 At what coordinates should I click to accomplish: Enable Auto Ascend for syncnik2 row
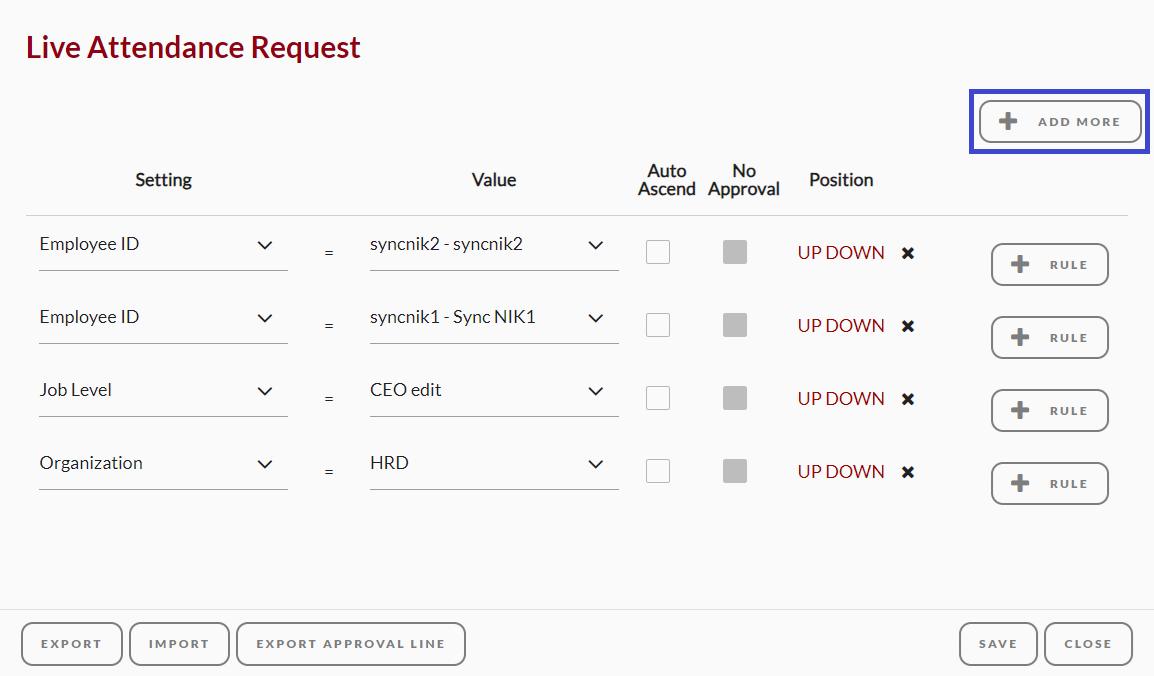tap(658, 252)
